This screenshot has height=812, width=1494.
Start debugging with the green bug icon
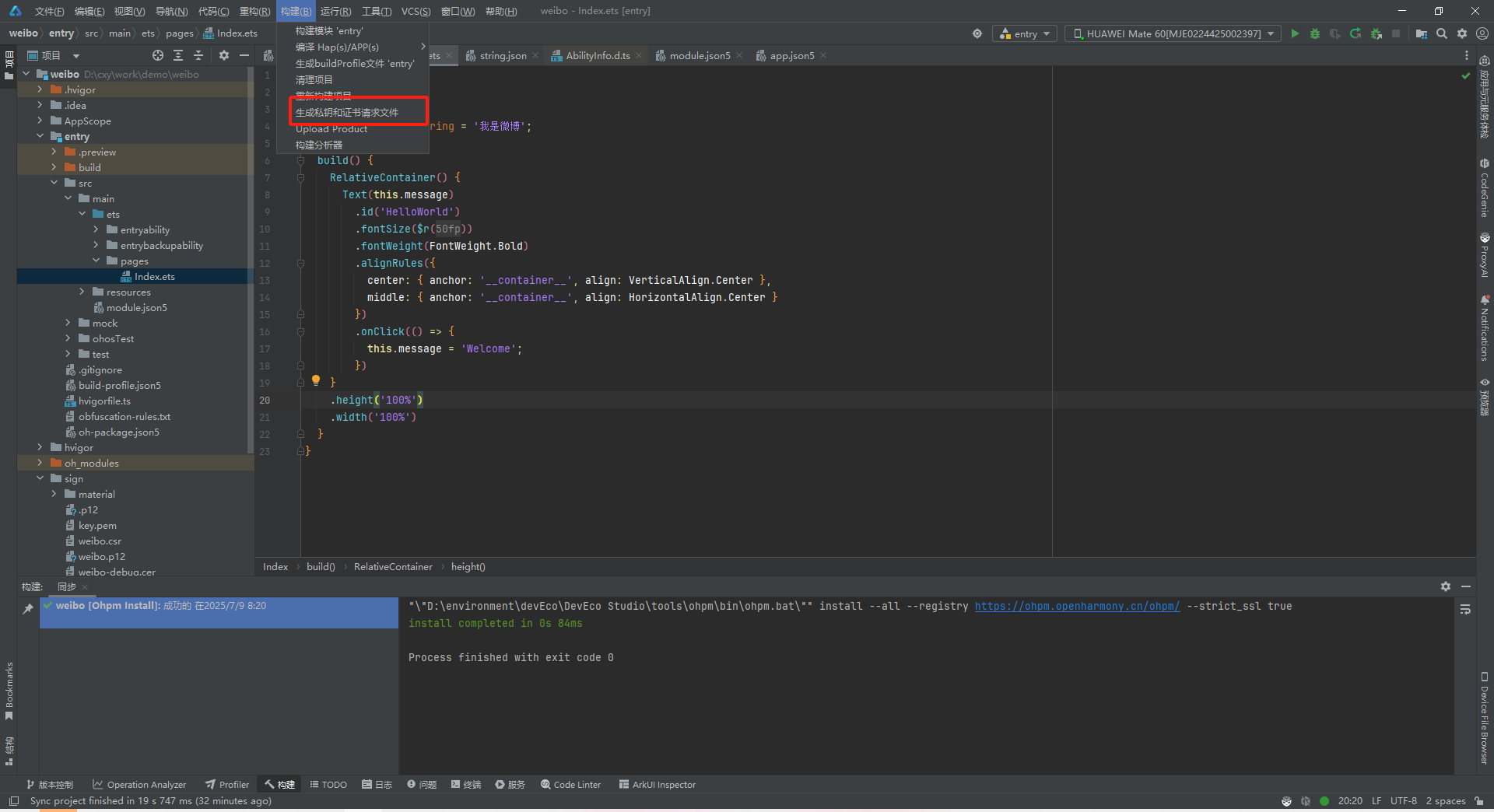pos(1315,33)
